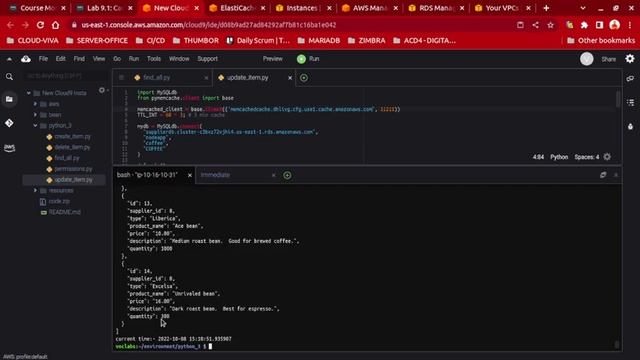The width and height of the screenshot is (640, 360).
Task: Open the Support menu
Action: click(x=207, y=59)
